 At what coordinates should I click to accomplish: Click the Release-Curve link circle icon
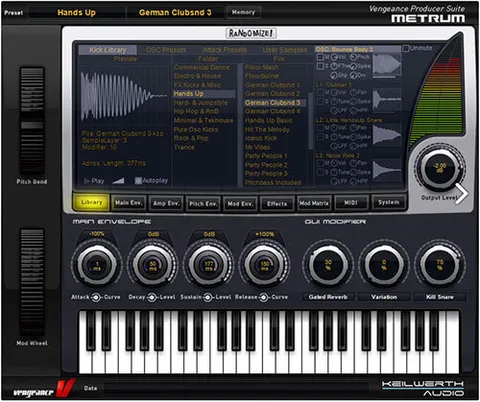264,297
